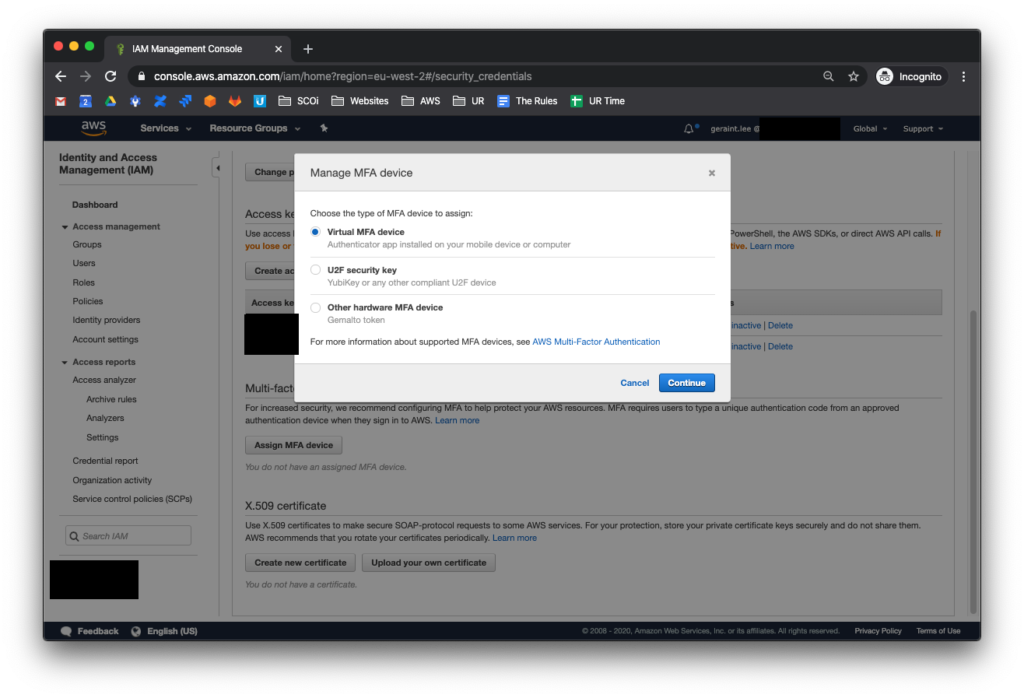Open Access analyzer in the sidebar
The height and width of the screenshot is (698, 1024).
tap(104, 380)
